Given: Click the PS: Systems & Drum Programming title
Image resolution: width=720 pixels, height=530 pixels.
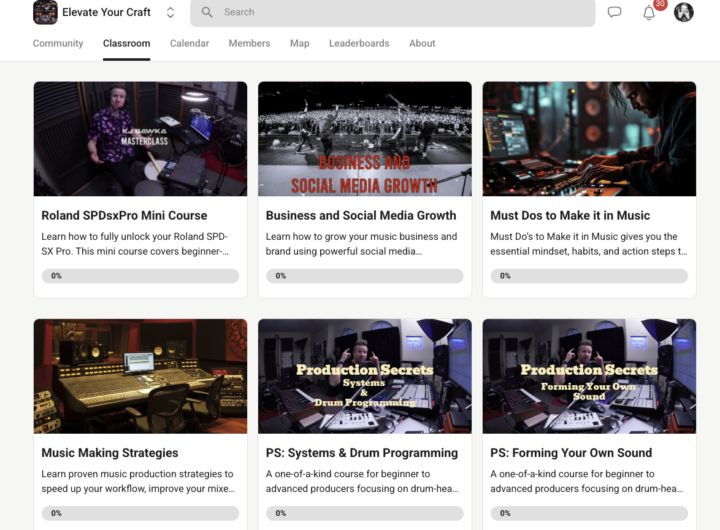Looking at the screenshot, I should pos(362,453).
